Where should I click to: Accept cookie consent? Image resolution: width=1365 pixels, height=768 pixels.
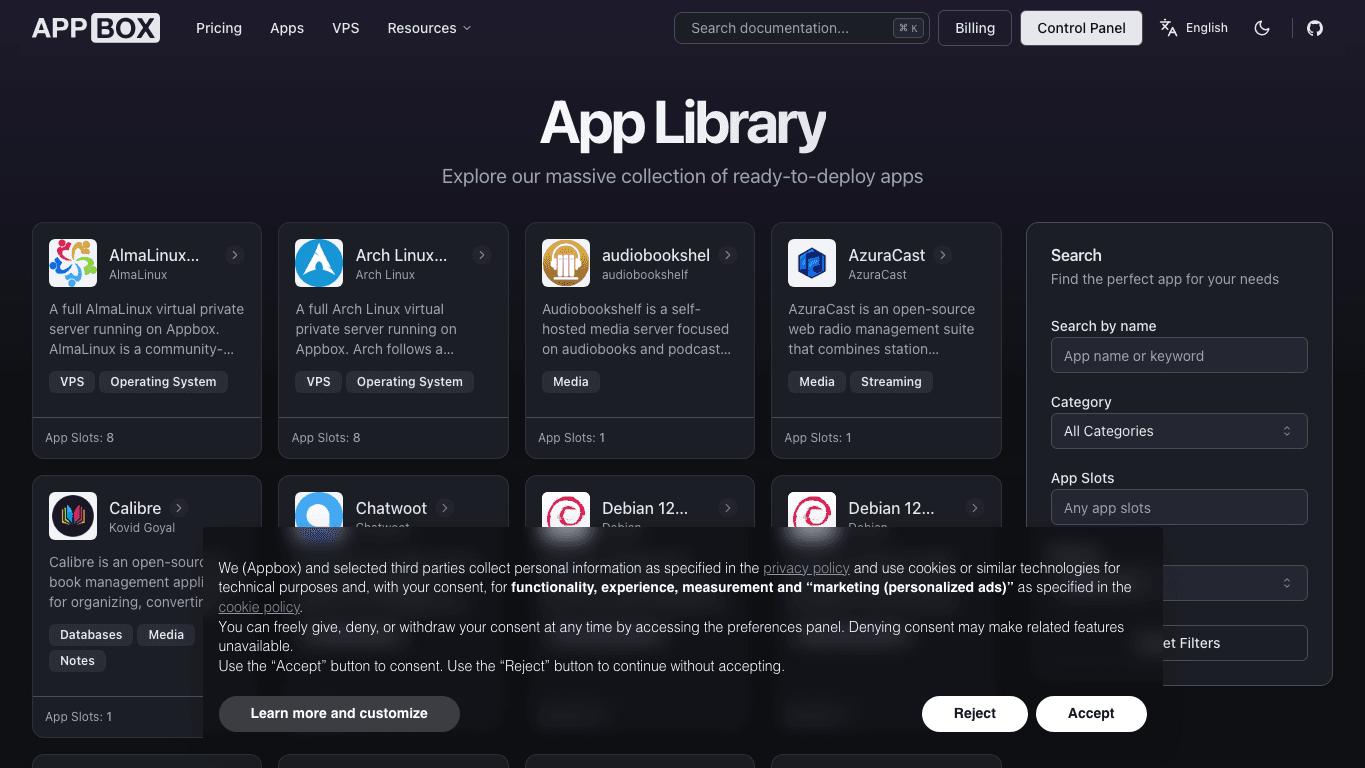pos(1091,713)
